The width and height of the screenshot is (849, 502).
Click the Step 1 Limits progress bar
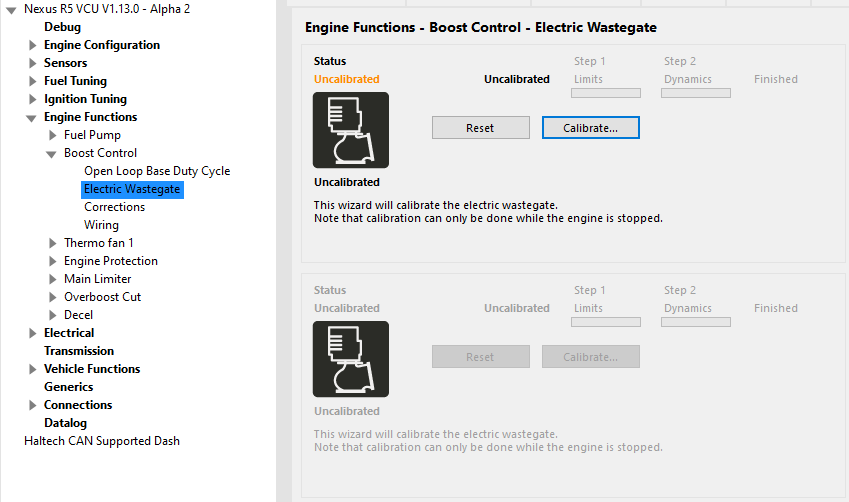606,93
